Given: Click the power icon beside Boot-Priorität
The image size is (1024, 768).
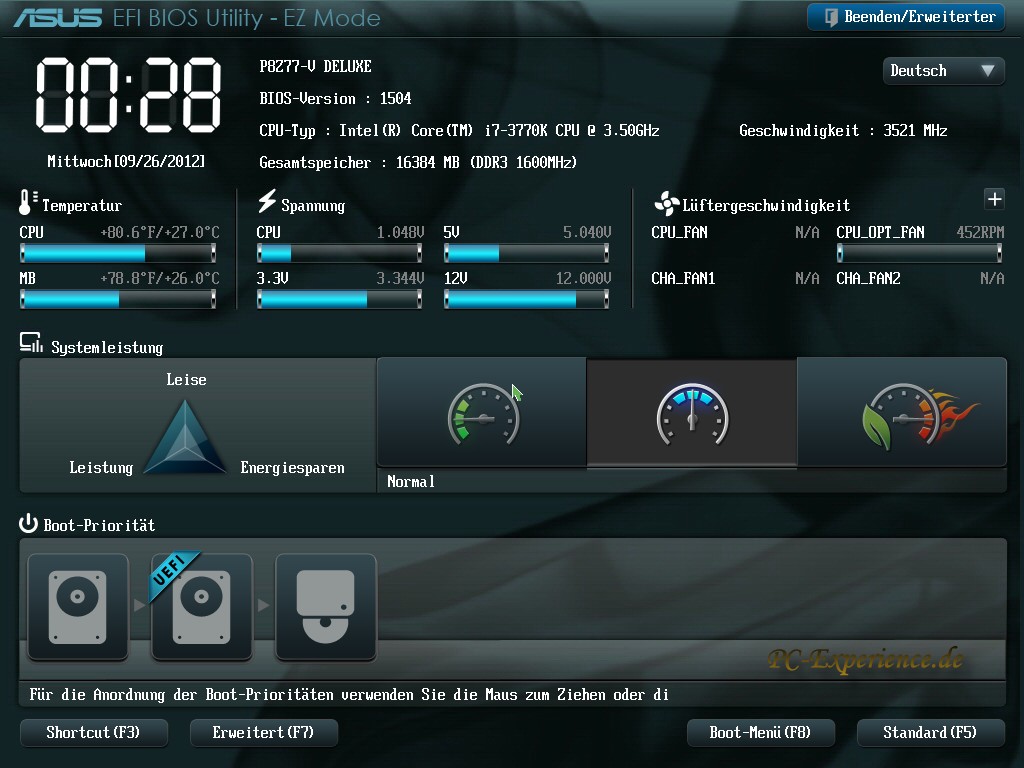Looking at the screenshot, I should 29,525.
